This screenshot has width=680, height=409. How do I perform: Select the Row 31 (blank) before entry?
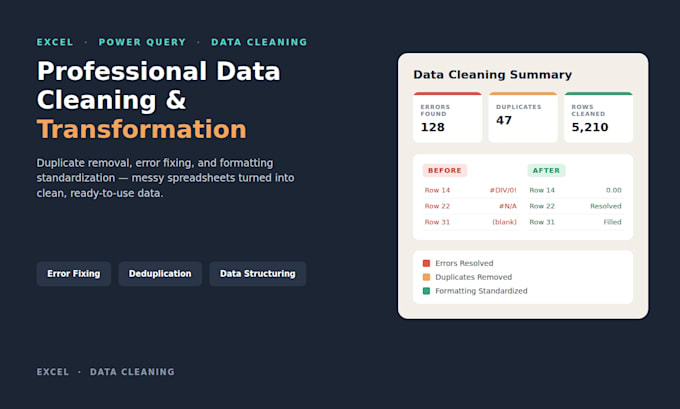[x=471, y=222]
